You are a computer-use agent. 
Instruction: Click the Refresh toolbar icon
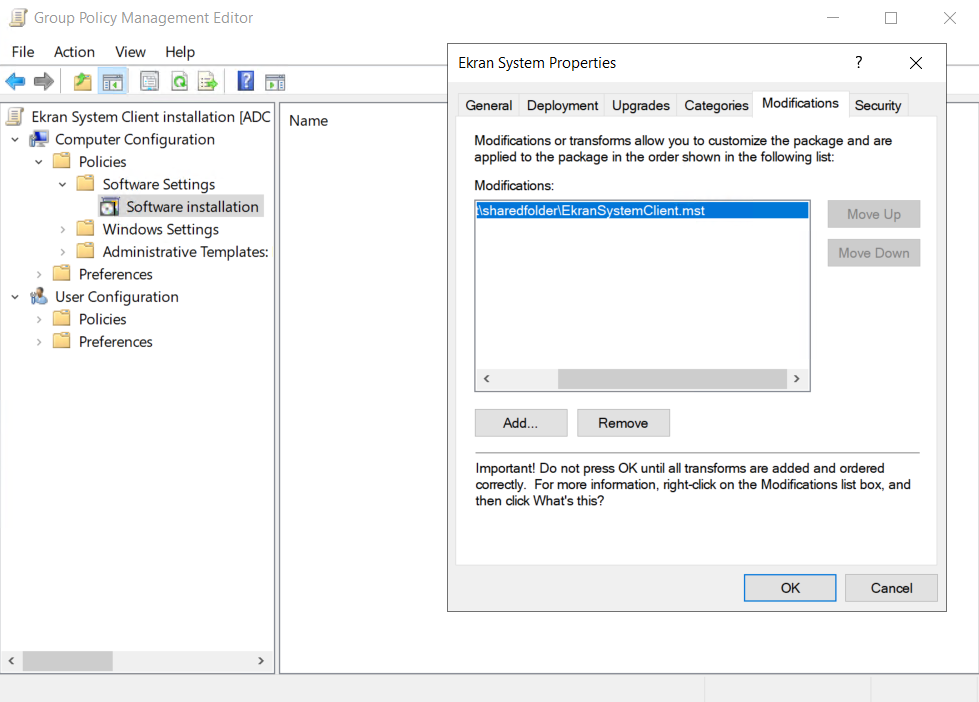point(179,82)
